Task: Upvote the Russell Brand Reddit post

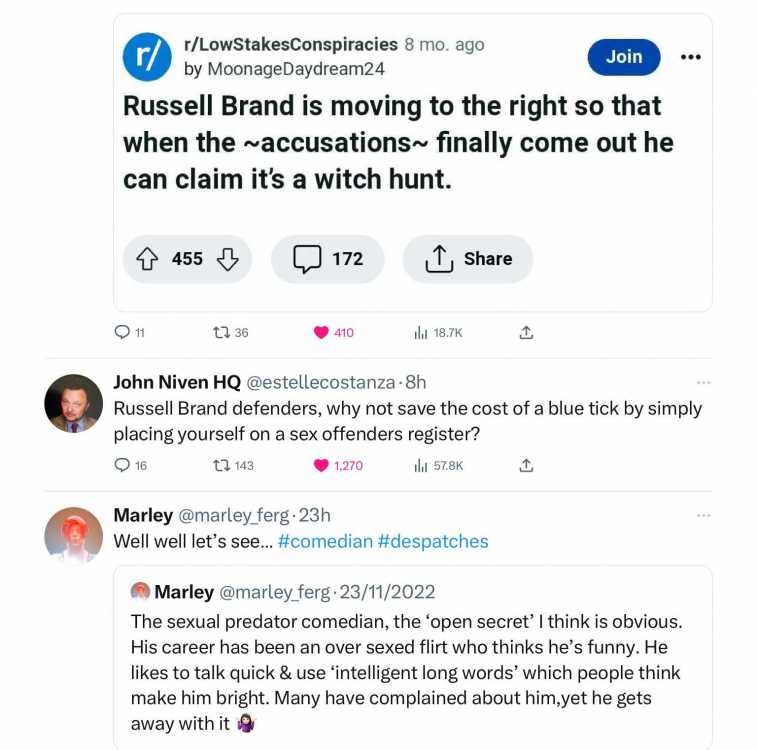Action: [x=147, y=259]
